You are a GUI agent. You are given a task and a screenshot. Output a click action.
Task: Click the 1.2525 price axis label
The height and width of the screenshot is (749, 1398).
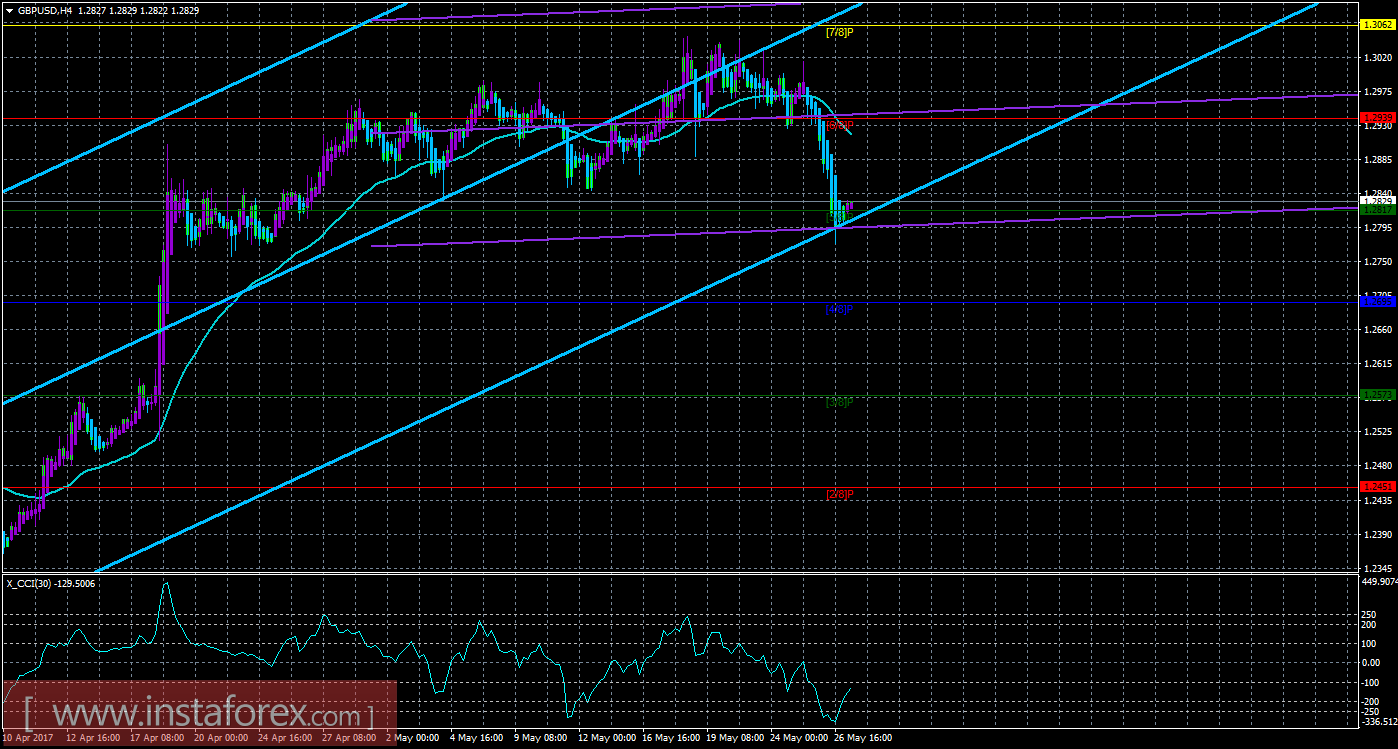point(1378,432)
